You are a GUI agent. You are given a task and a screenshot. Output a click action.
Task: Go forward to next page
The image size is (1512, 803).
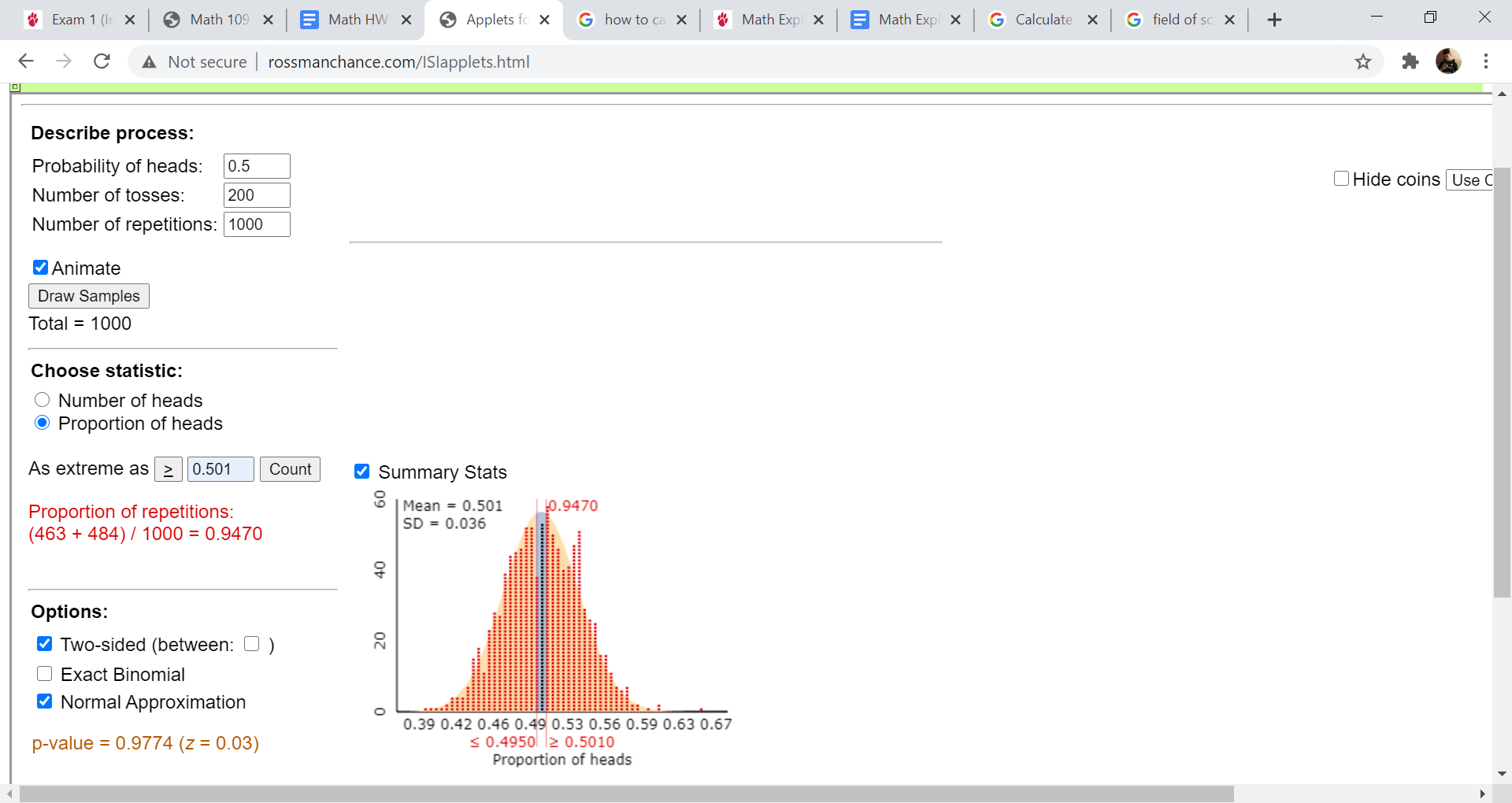(64, 61)
